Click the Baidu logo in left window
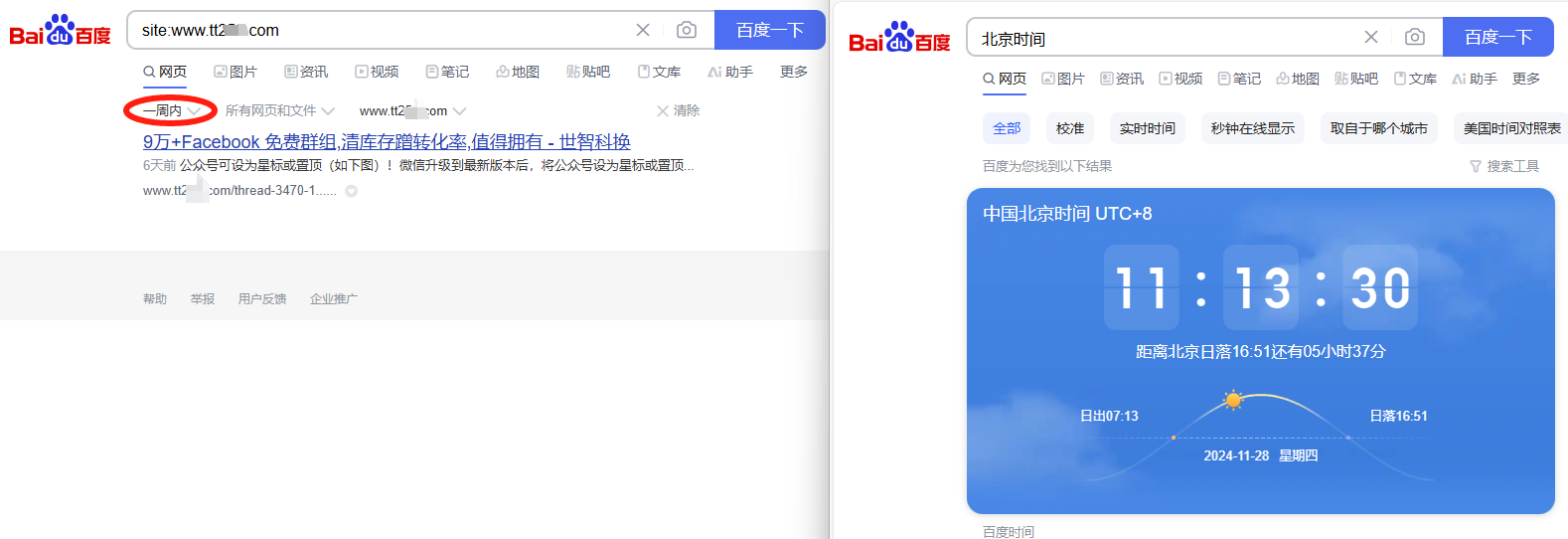This screenshot has height=539, width=1568. 60,31
